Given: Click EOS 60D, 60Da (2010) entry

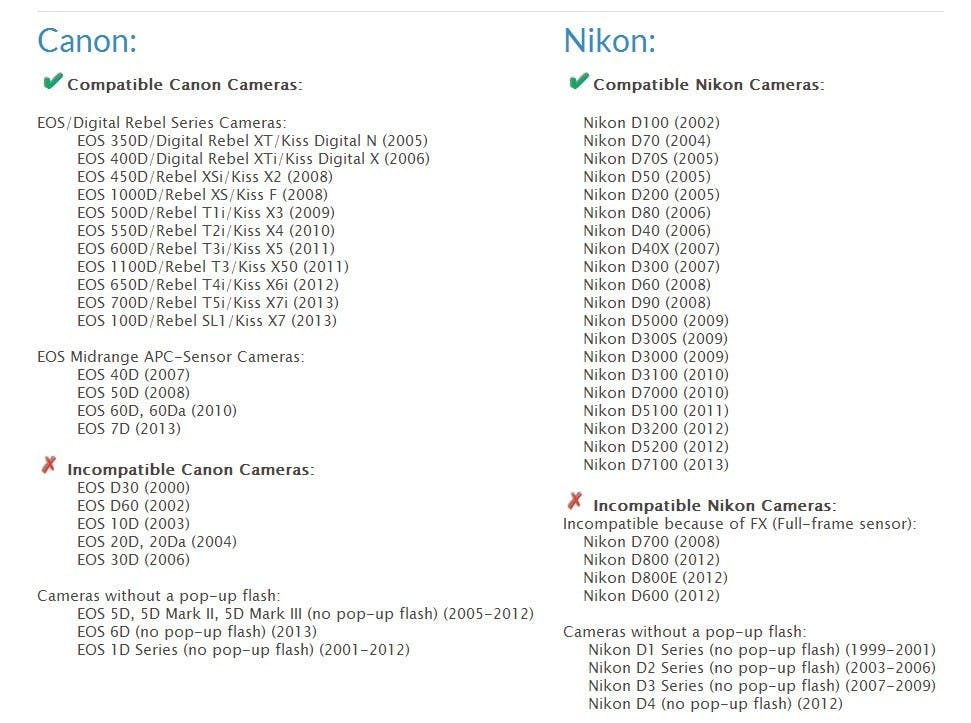Looking at the screenshot, I should pyautogui.click(x=157, y=410).
